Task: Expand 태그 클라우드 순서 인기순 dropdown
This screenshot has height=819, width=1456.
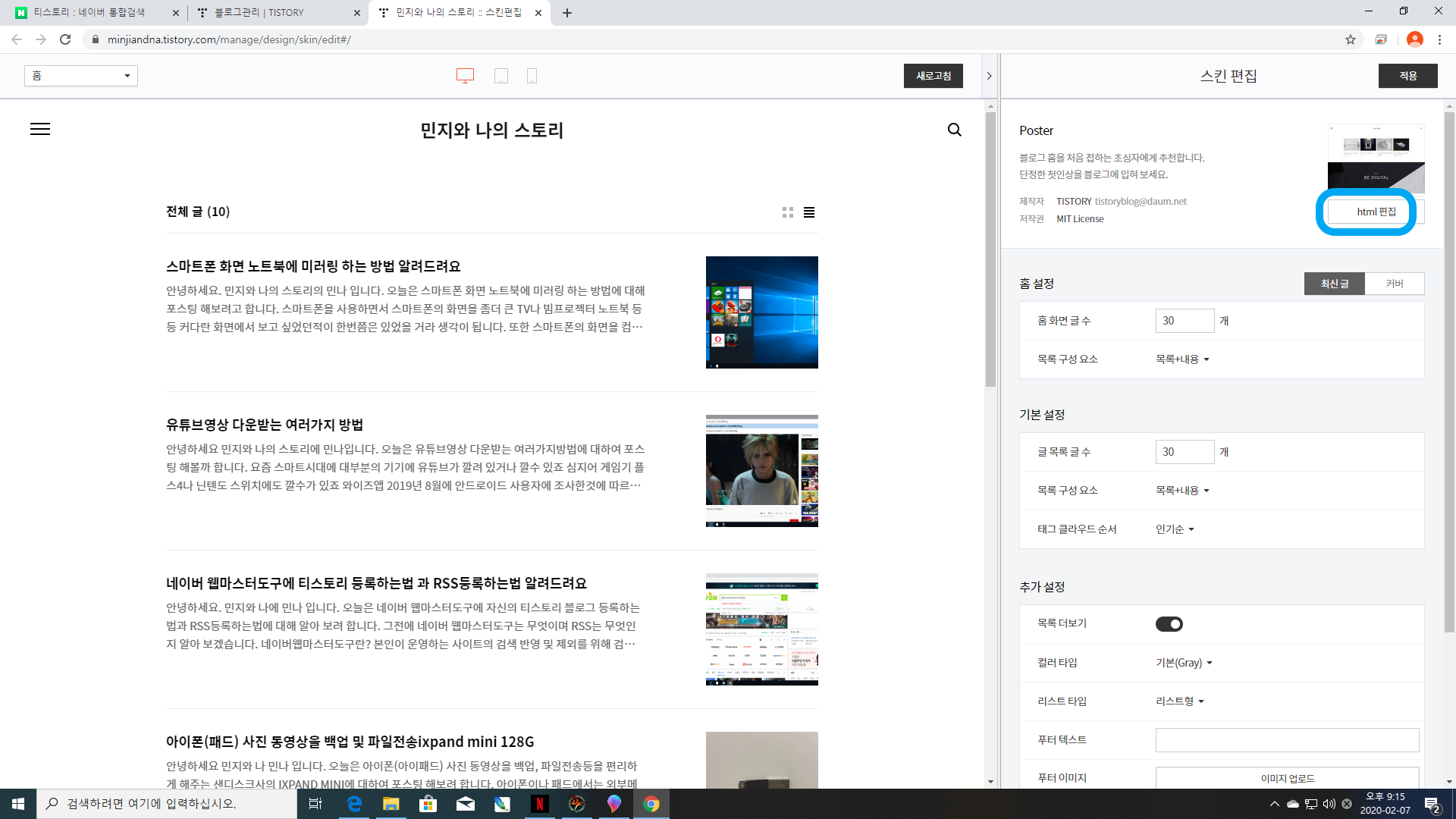Action: pos(1175,529)
